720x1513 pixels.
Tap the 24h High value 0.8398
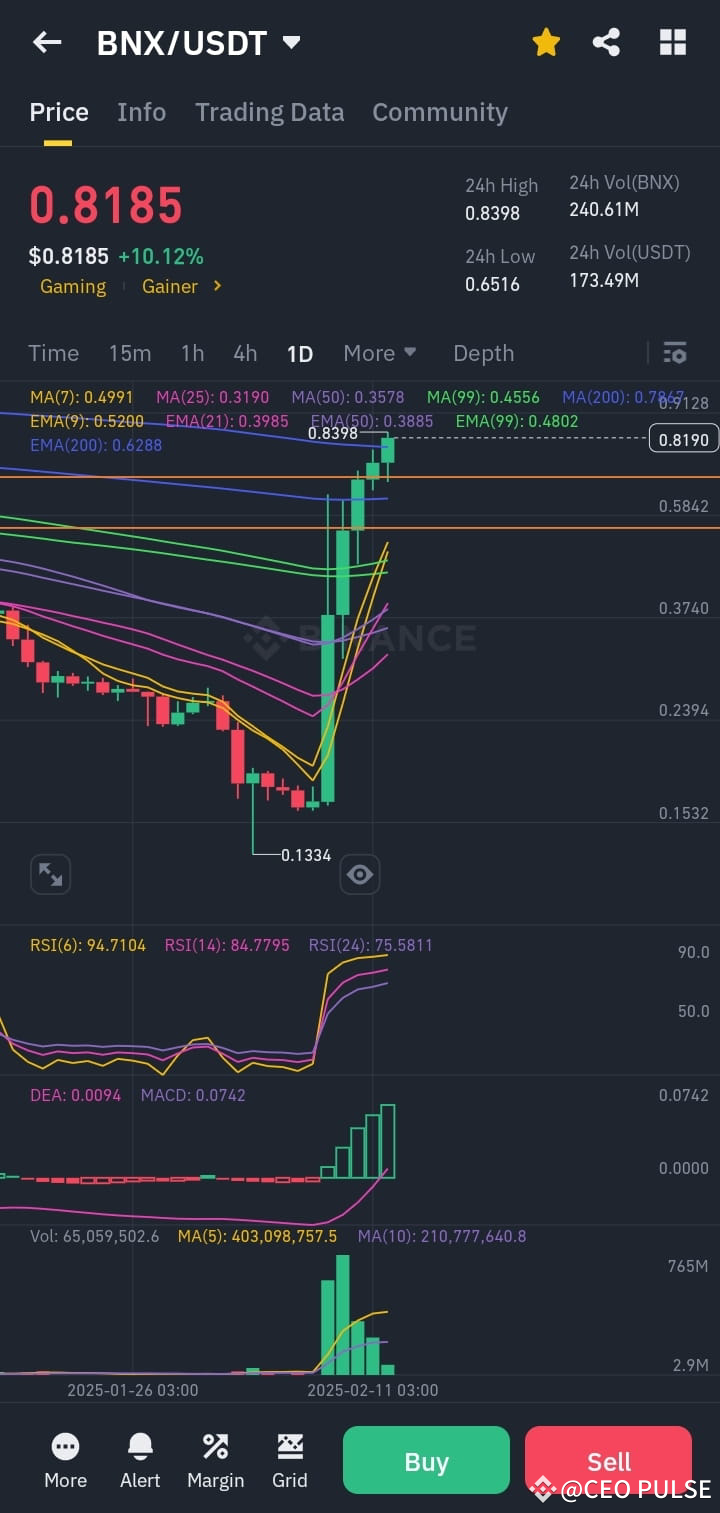(x=492, y=213)
